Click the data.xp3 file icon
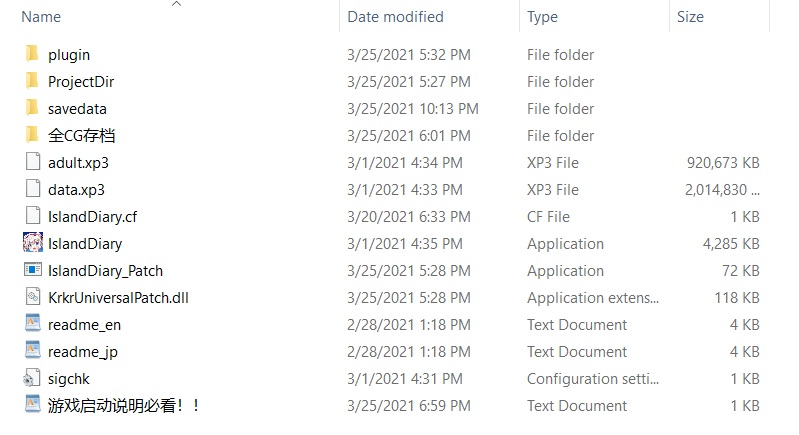The height and width of the screenshot is (435, 799). click(32, 189)
